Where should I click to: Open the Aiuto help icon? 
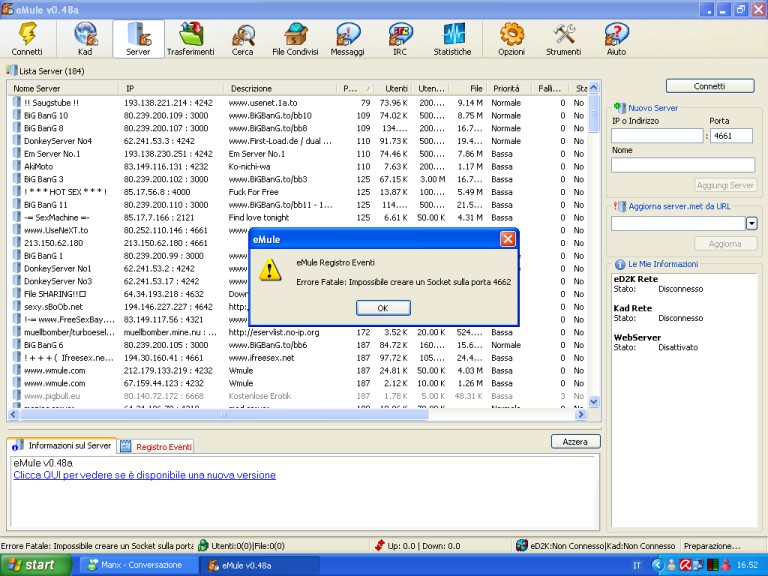tap(616, 38)
